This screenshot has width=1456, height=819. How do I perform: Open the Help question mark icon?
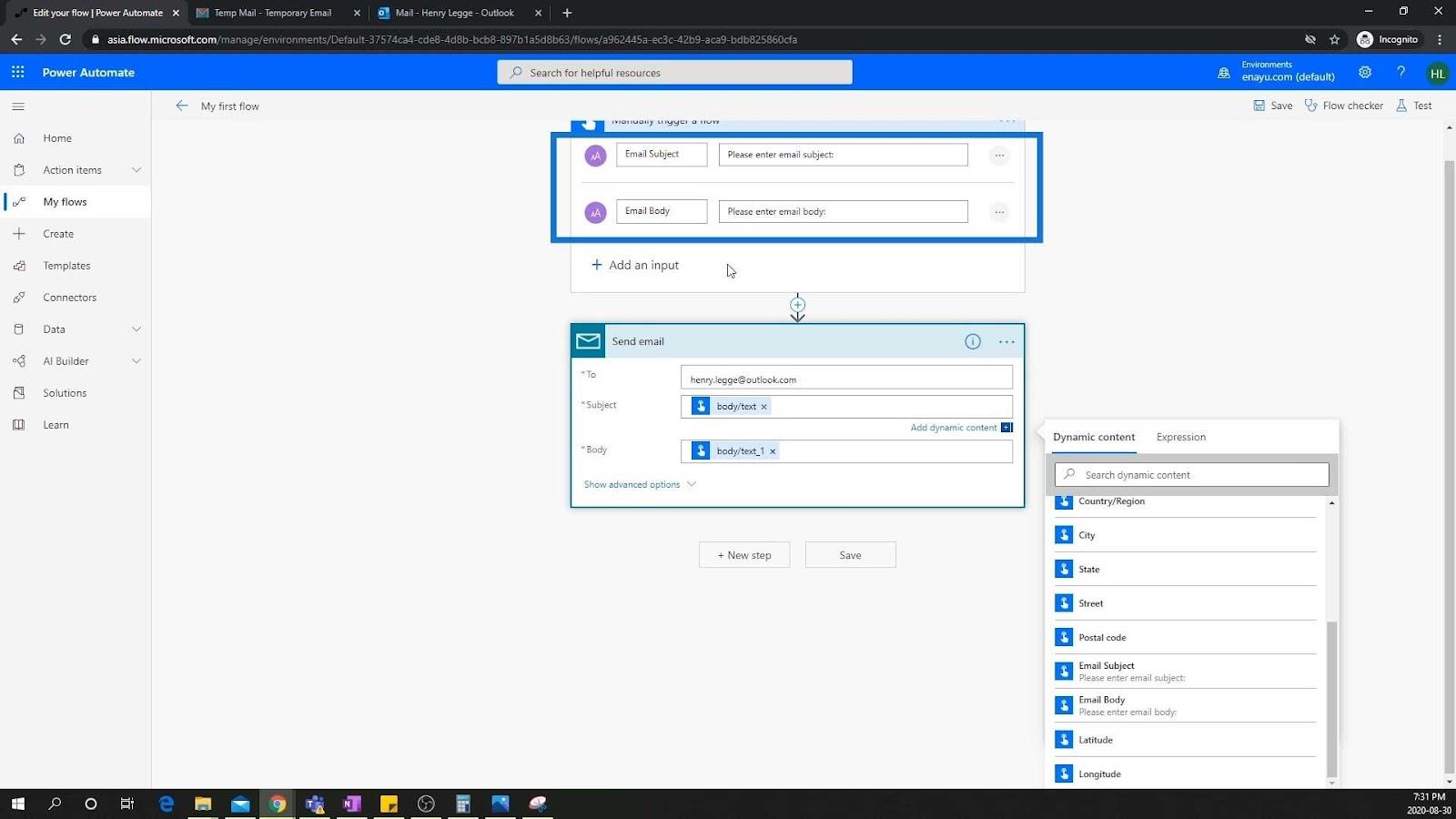(x=1400, y=72)
